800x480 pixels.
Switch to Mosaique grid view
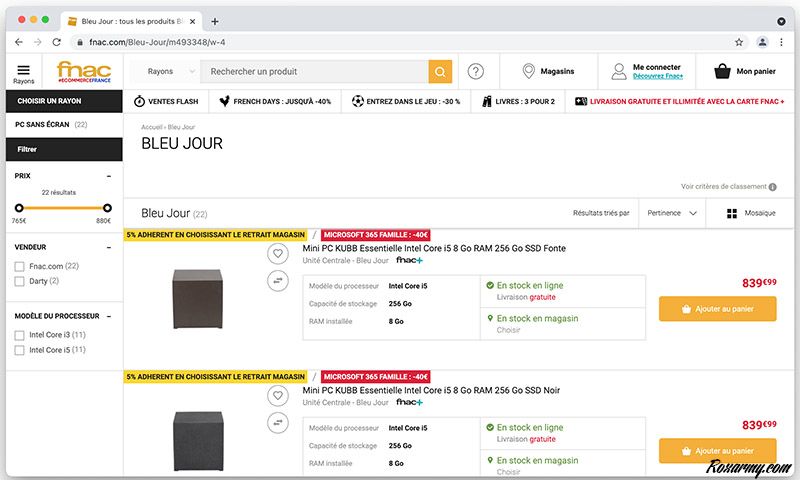(732, 213)
